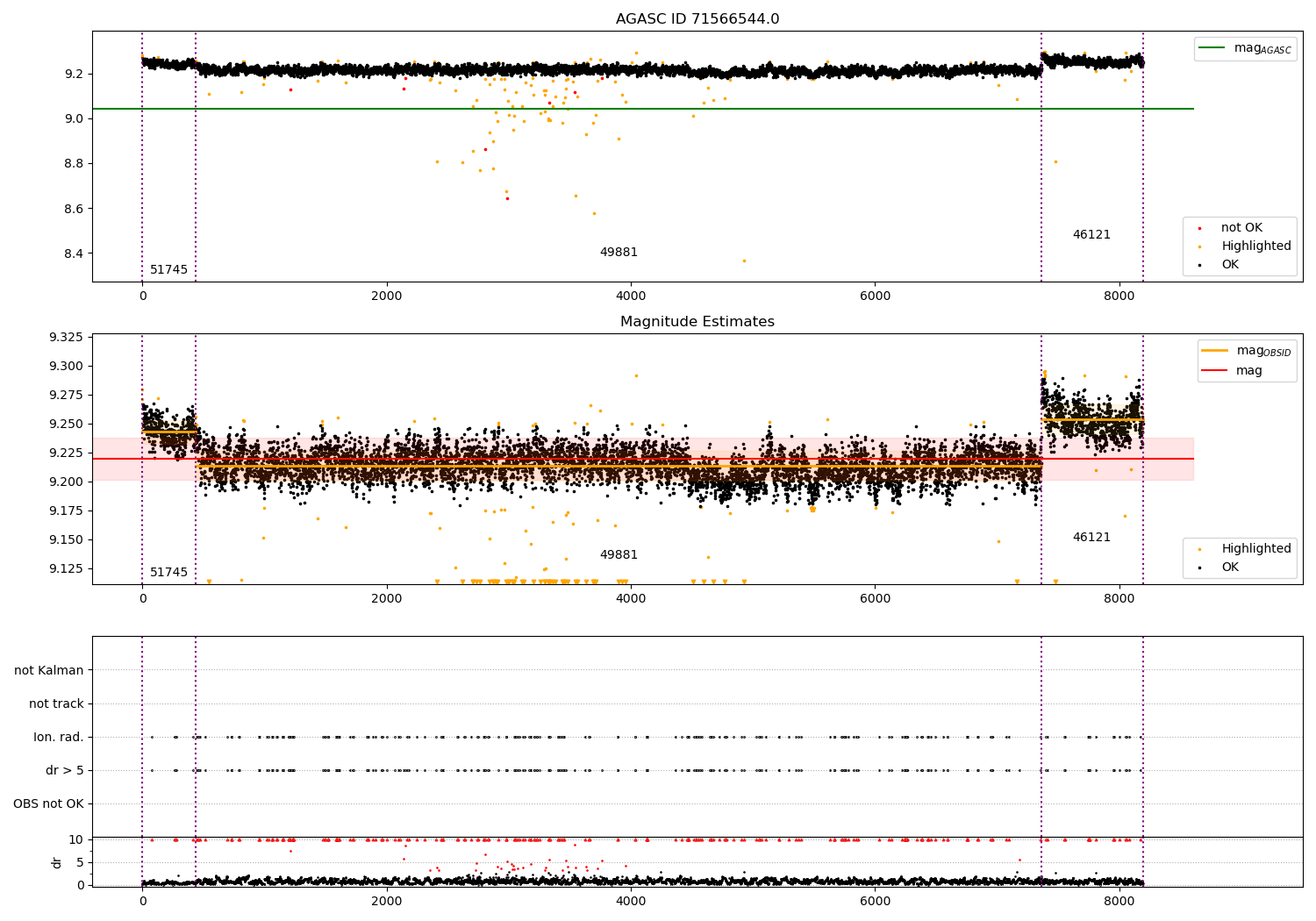Click the '4000' x-tick under the bottom plot
Viewport: 1316px width, 921px height.
[631, 902]
